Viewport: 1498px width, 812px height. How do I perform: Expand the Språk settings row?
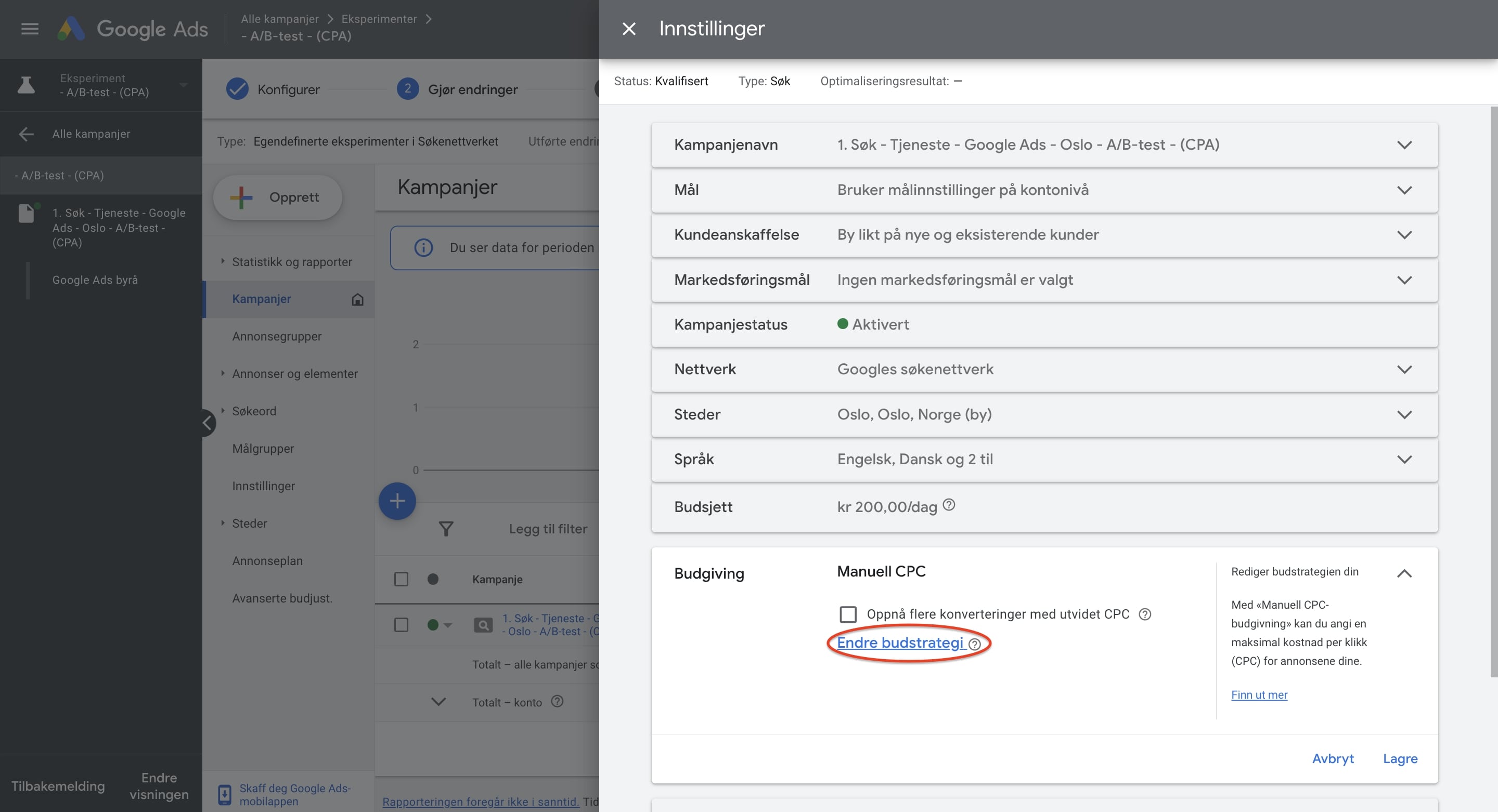(1404, 460)
